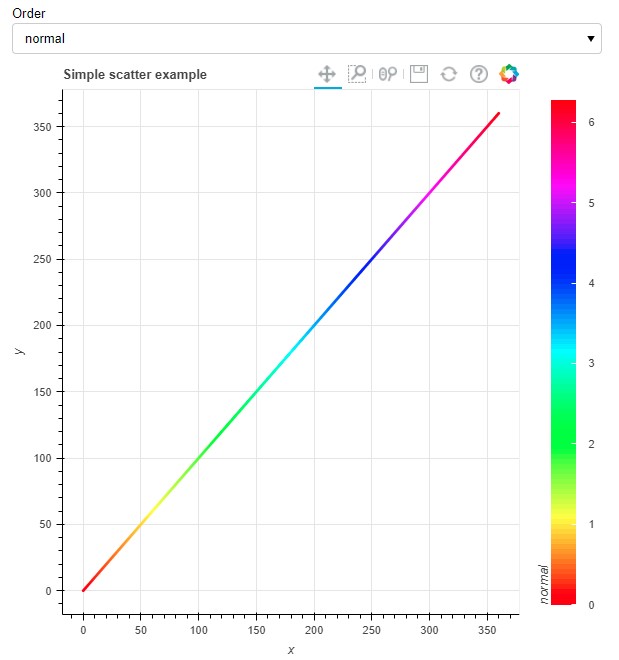This screenshot has width=619, height=660.
Task: Click x-axis tick label 250
Action: [371, 630]
